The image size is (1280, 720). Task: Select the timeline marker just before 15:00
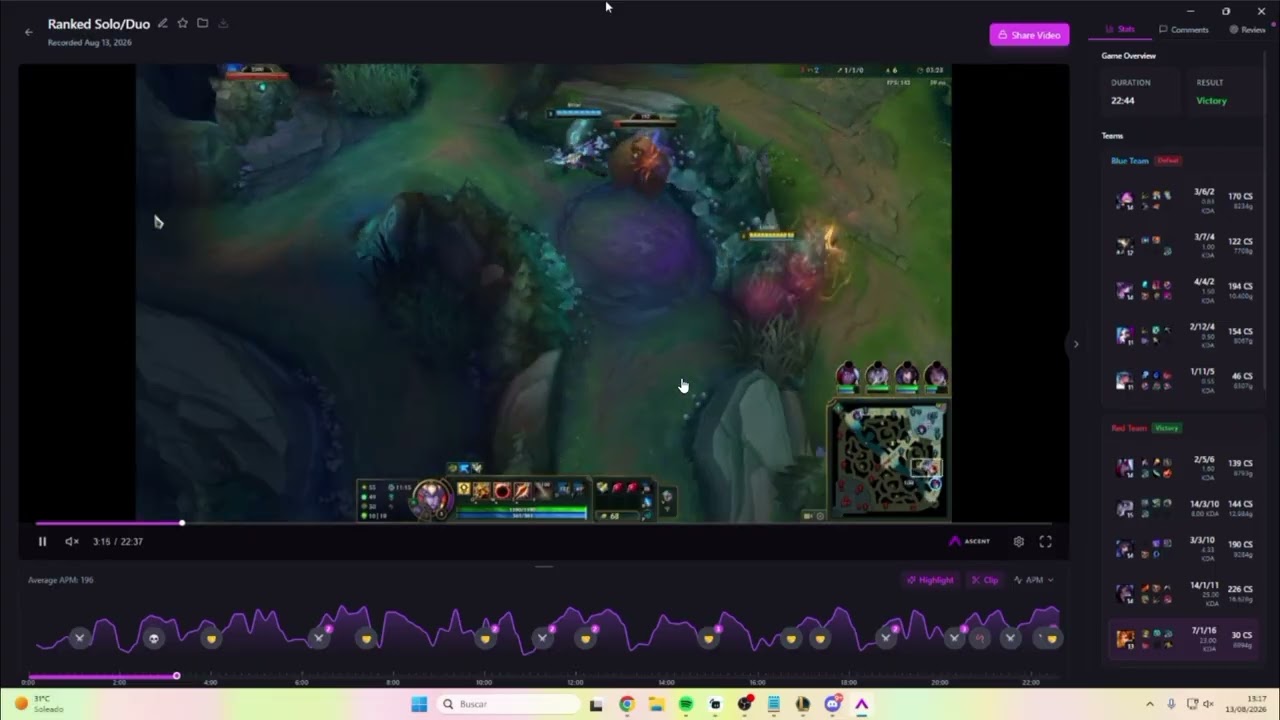(x=709, y=638)
